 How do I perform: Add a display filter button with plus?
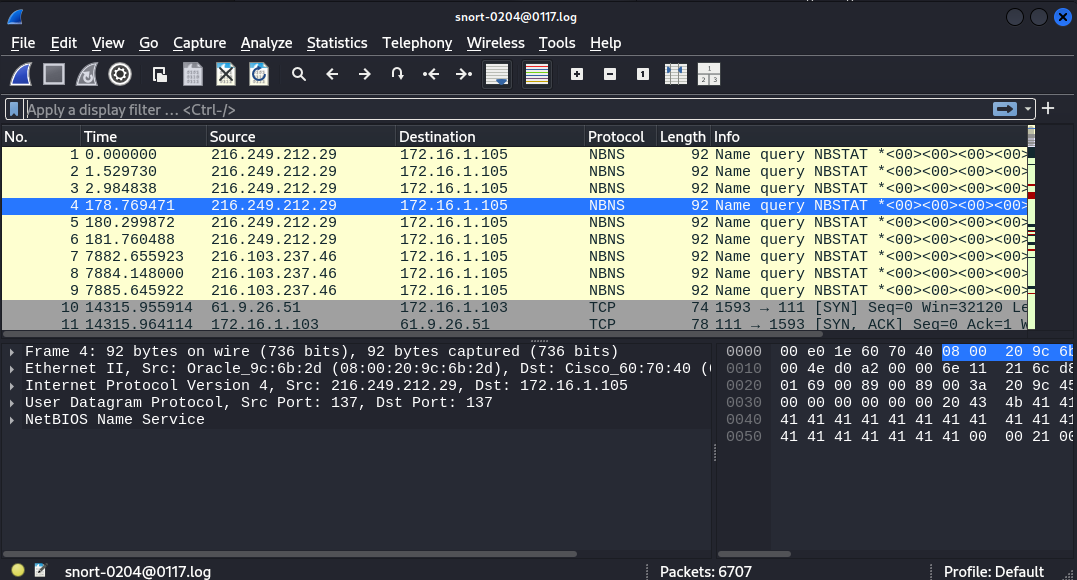click(x=1048, y=109)
